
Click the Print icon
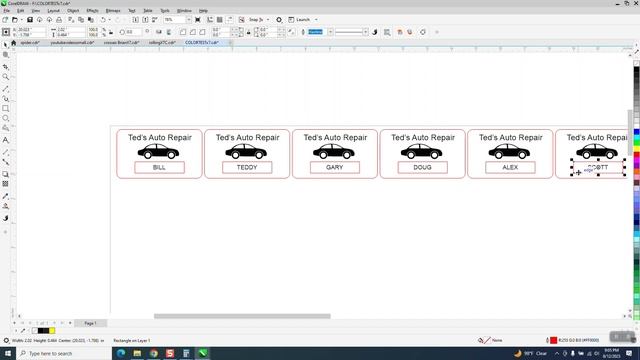(59, 20)
